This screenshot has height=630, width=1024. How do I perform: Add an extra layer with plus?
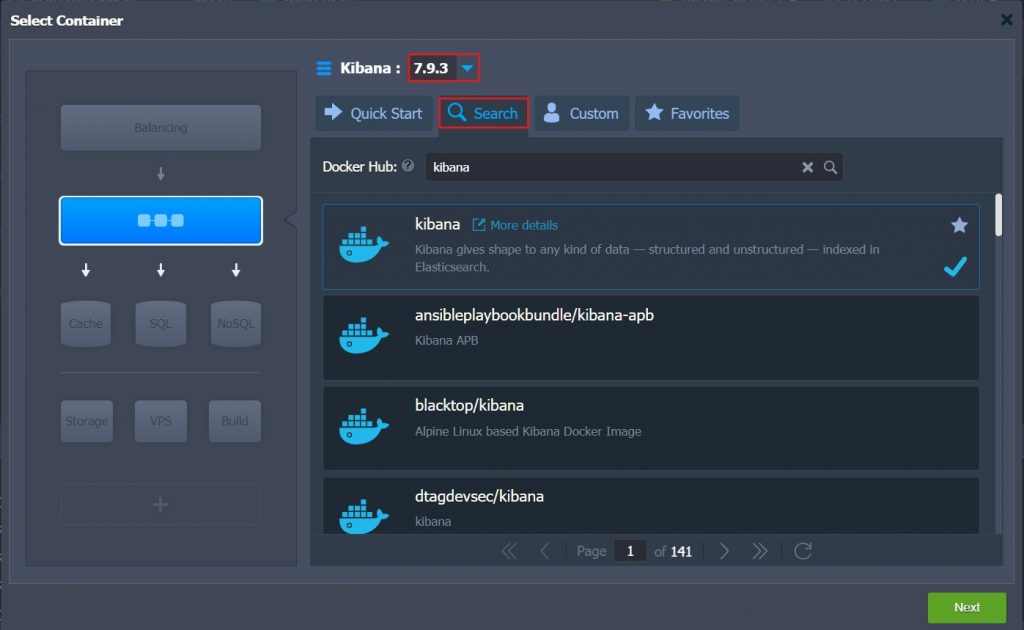point(161,505)
